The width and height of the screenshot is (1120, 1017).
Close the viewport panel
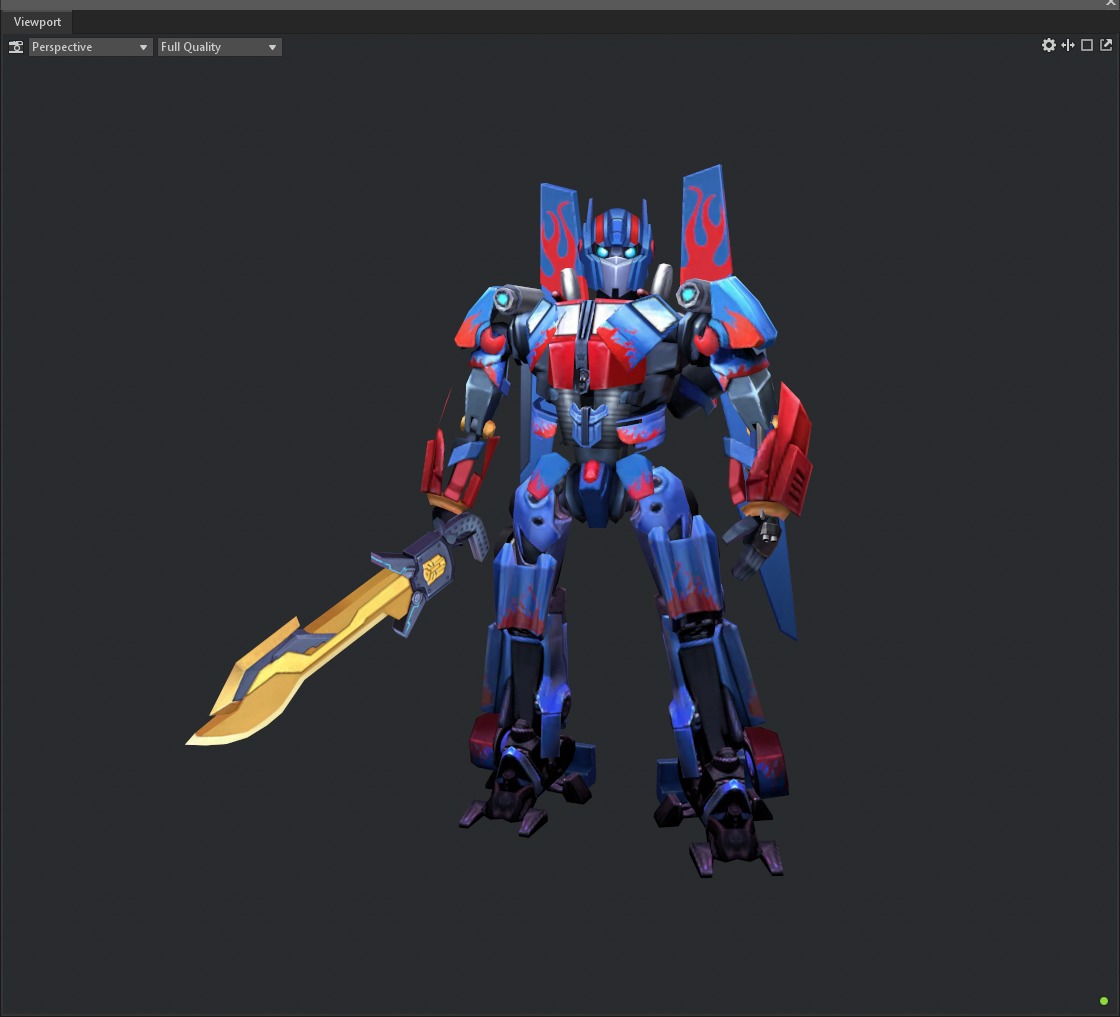(1111, 4)
